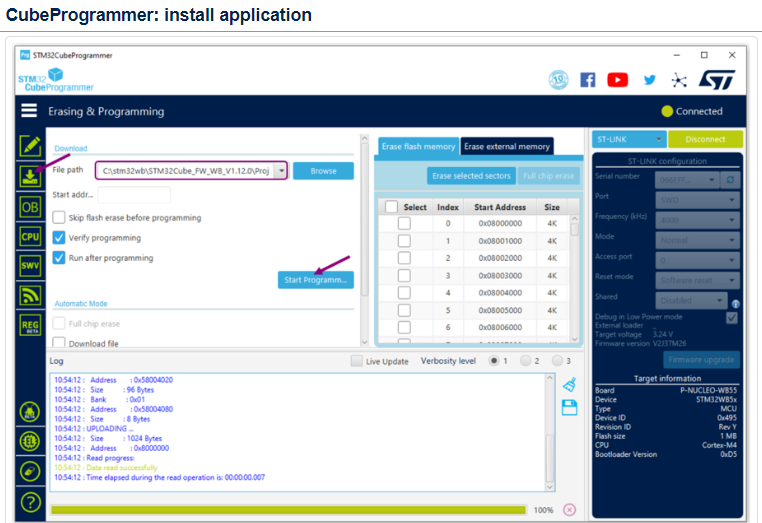
Task: Open the YouTube icon
Action: point(617,80)
